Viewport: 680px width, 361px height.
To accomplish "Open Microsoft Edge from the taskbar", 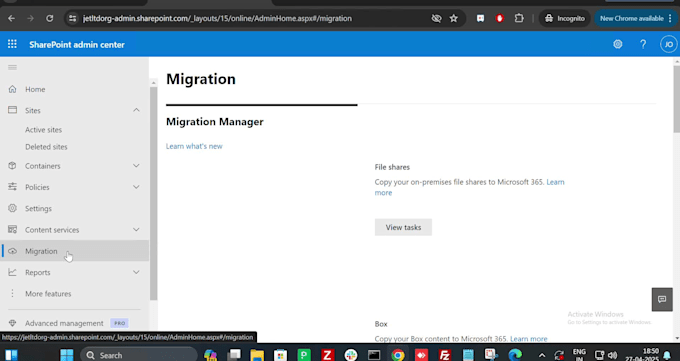I will coord(515,354).
